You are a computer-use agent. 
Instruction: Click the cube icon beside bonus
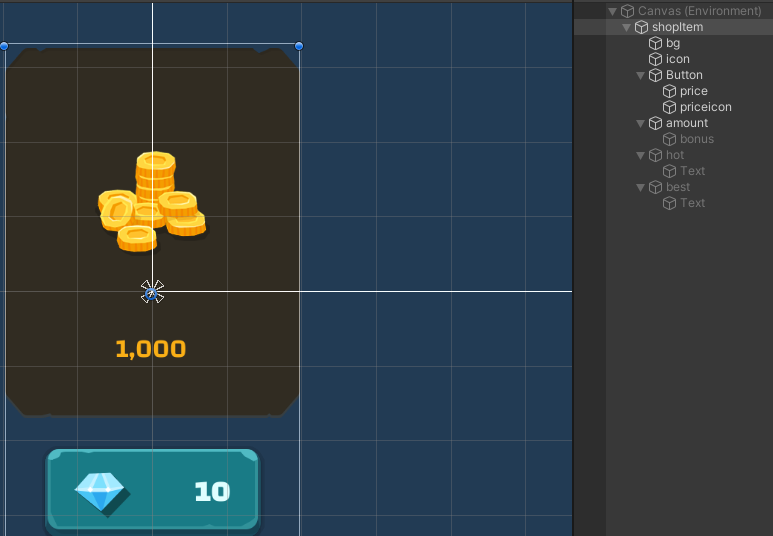click(669, 139)
